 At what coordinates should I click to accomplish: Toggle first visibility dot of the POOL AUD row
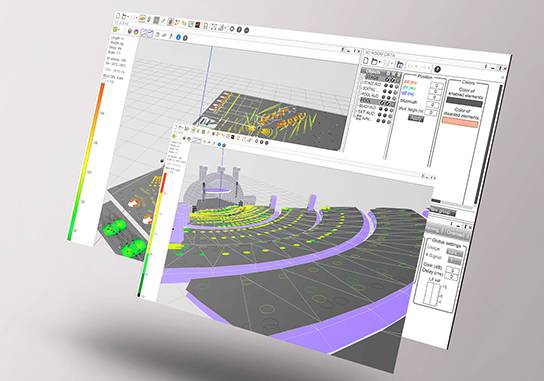[384, 97]
